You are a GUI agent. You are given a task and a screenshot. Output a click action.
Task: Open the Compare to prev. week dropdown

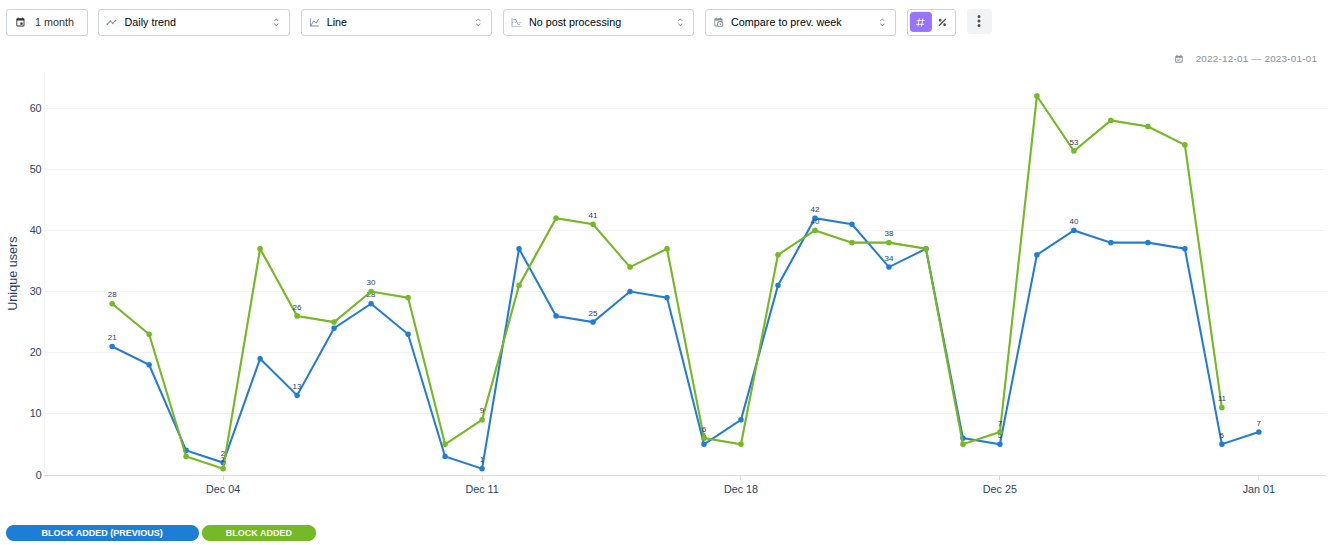(x=800, y=22)
